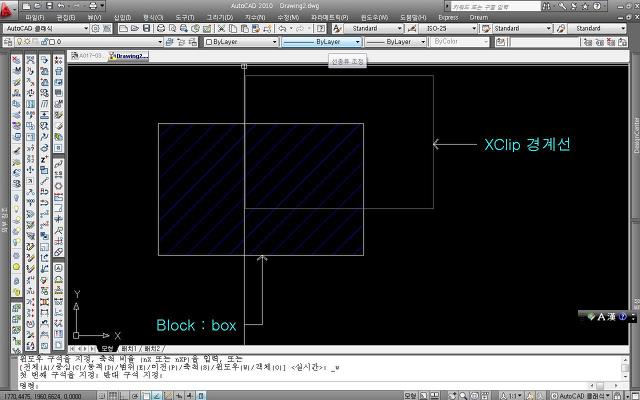Open the Standard text style dropdown
This screenshot has width=640, height=400.
pyautogui.click(x=373, y=28)
